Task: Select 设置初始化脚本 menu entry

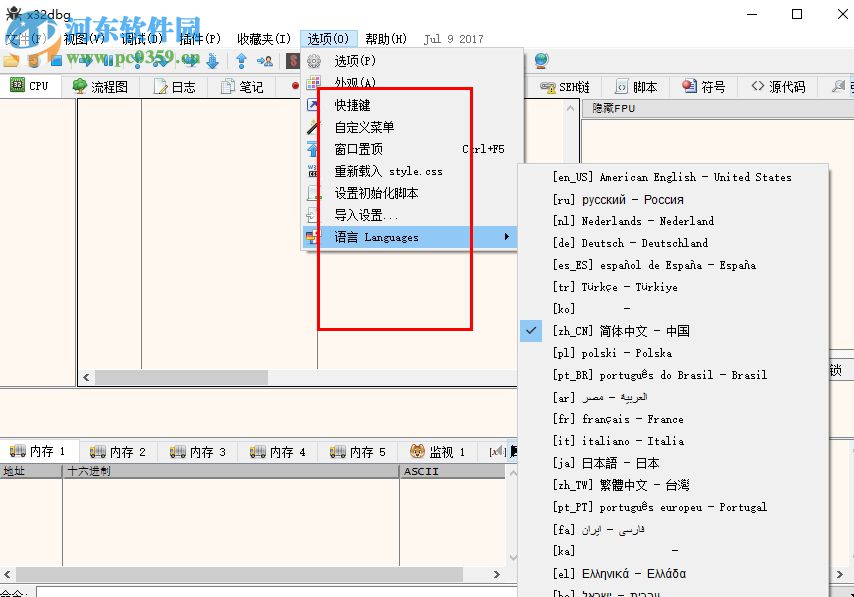Action: tap(412, 193)
